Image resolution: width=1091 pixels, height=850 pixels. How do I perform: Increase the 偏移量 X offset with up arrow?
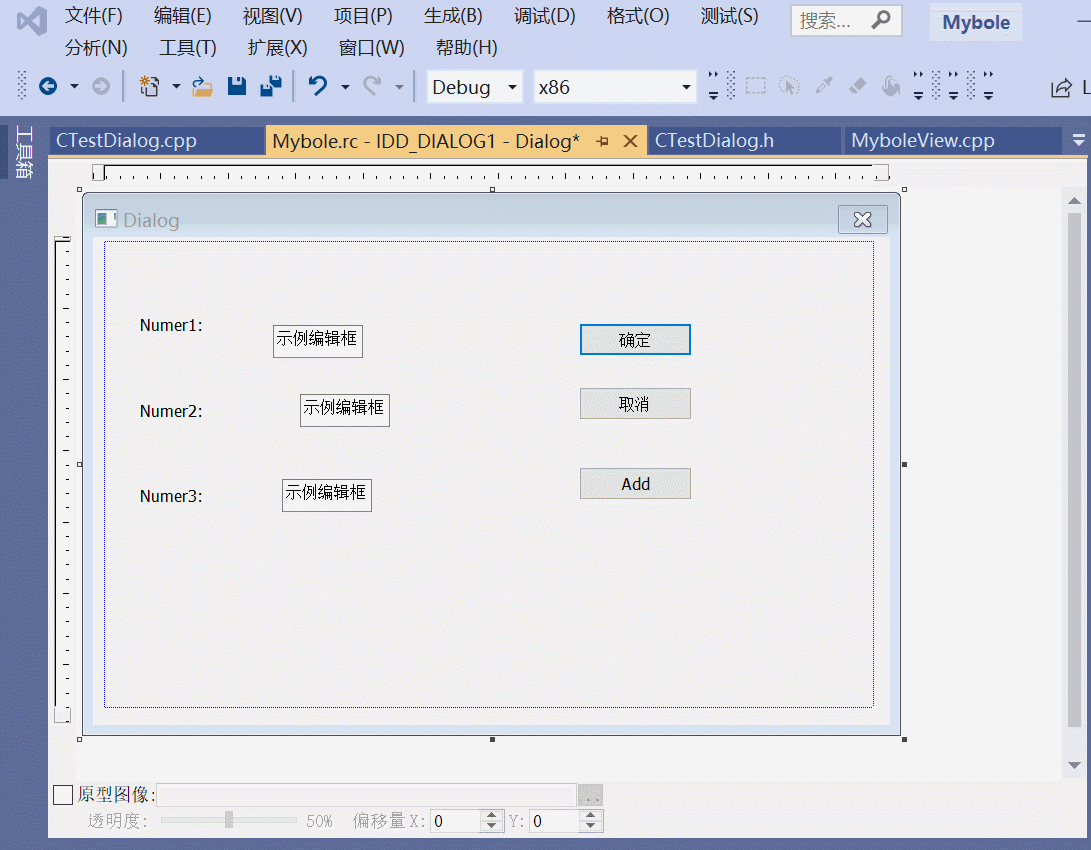(492, 815)
